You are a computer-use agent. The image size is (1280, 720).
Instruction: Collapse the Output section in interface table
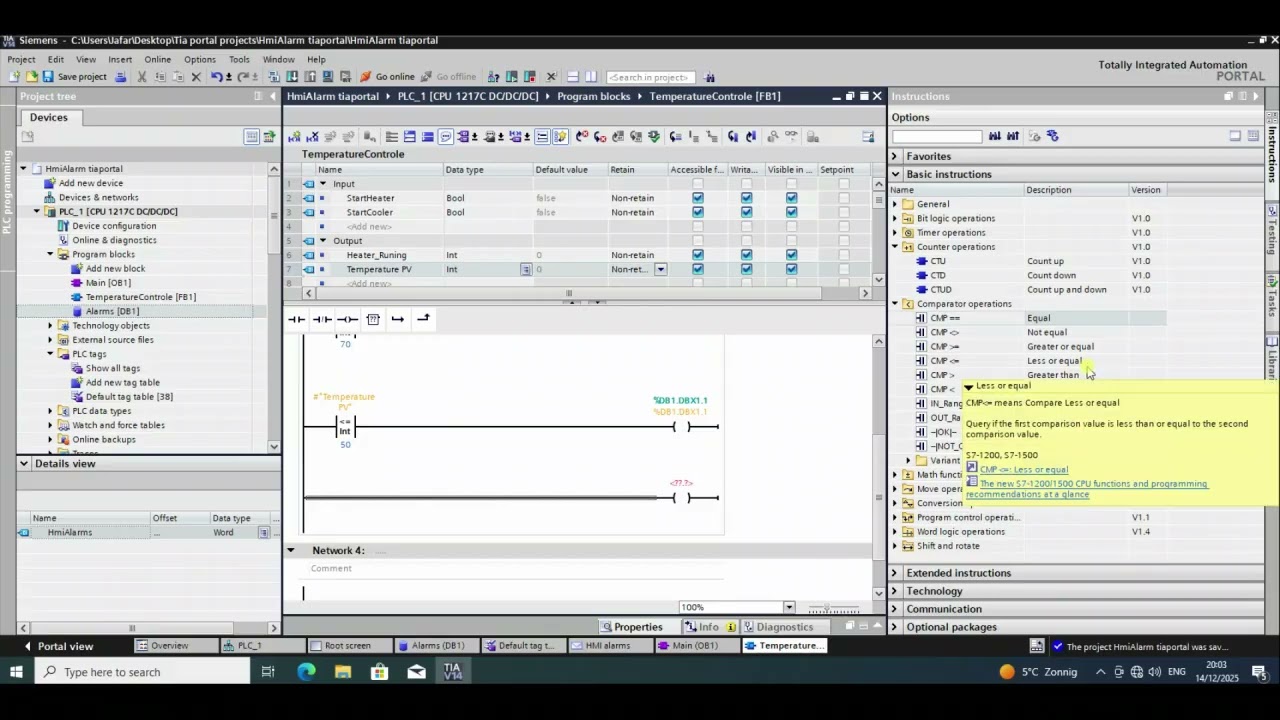(322, 241)
